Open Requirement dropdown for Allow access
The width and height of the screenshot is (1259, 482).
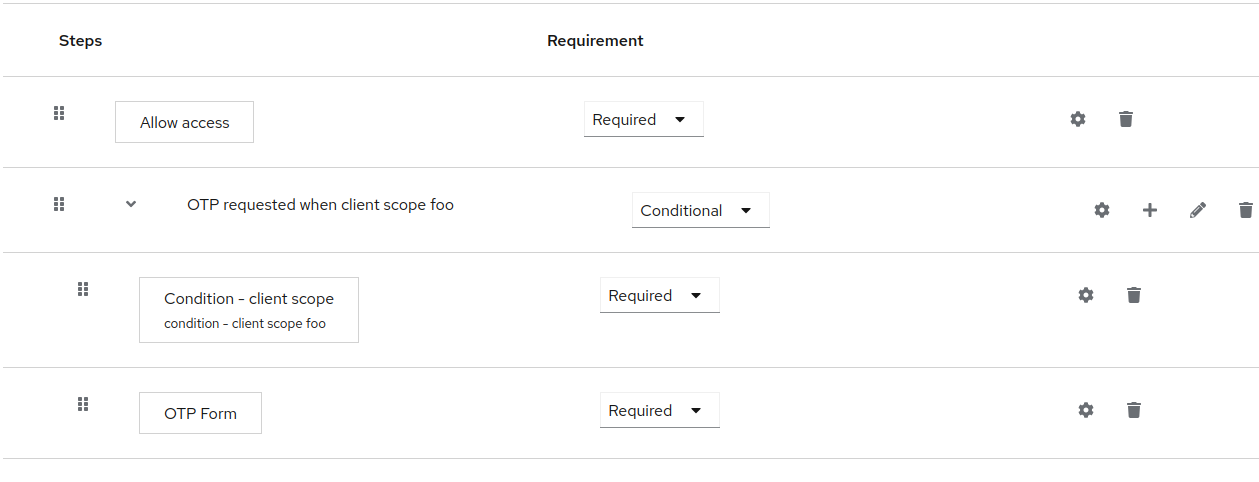click(643, 120)
